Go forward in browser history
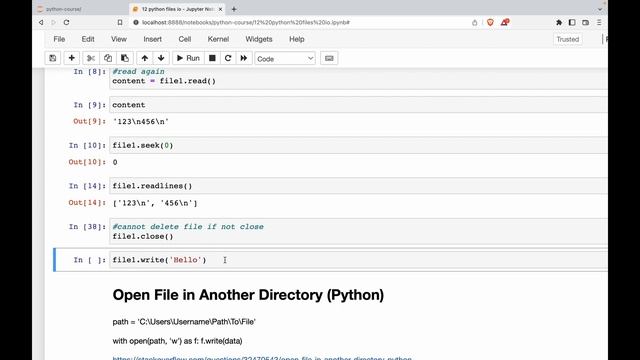 click(x=53, y=22)
